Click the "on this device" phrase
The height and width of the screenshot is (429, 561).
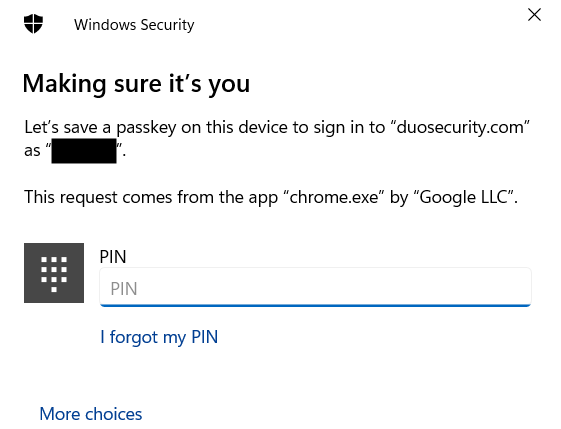click(x=235, y=127)
